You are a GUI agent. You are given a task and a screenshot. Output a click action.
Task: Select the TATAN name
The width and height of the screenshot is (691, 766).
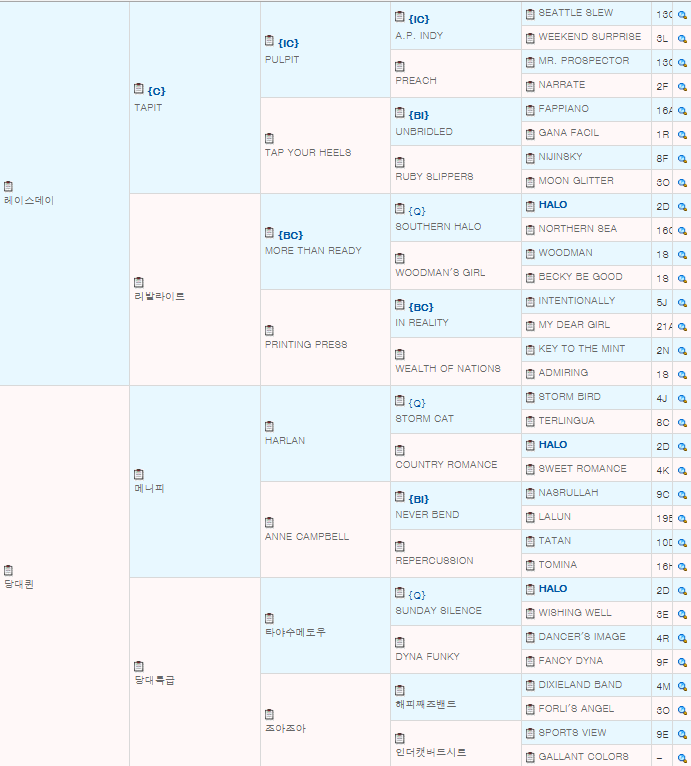click(555, 540)
